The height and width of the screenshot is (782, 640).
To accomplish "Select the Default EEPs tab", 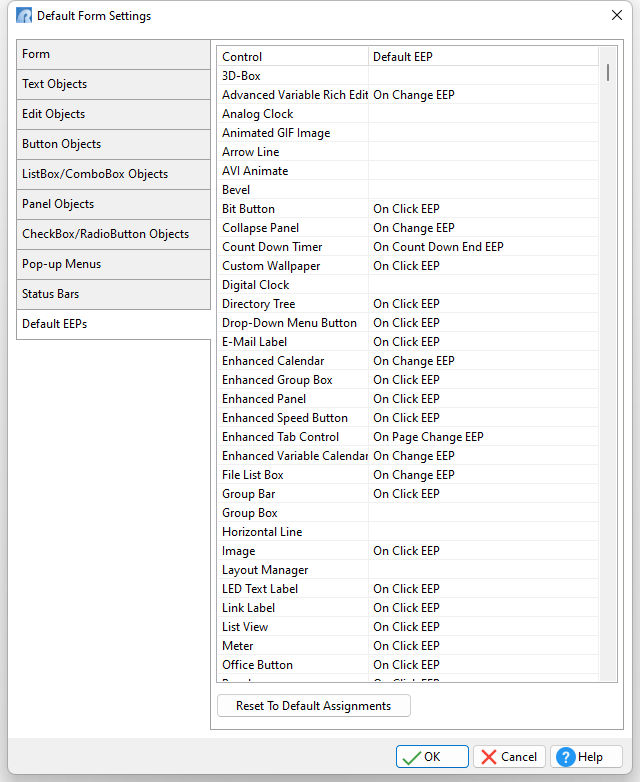I will pyautogui.click(x=113, y=324).
